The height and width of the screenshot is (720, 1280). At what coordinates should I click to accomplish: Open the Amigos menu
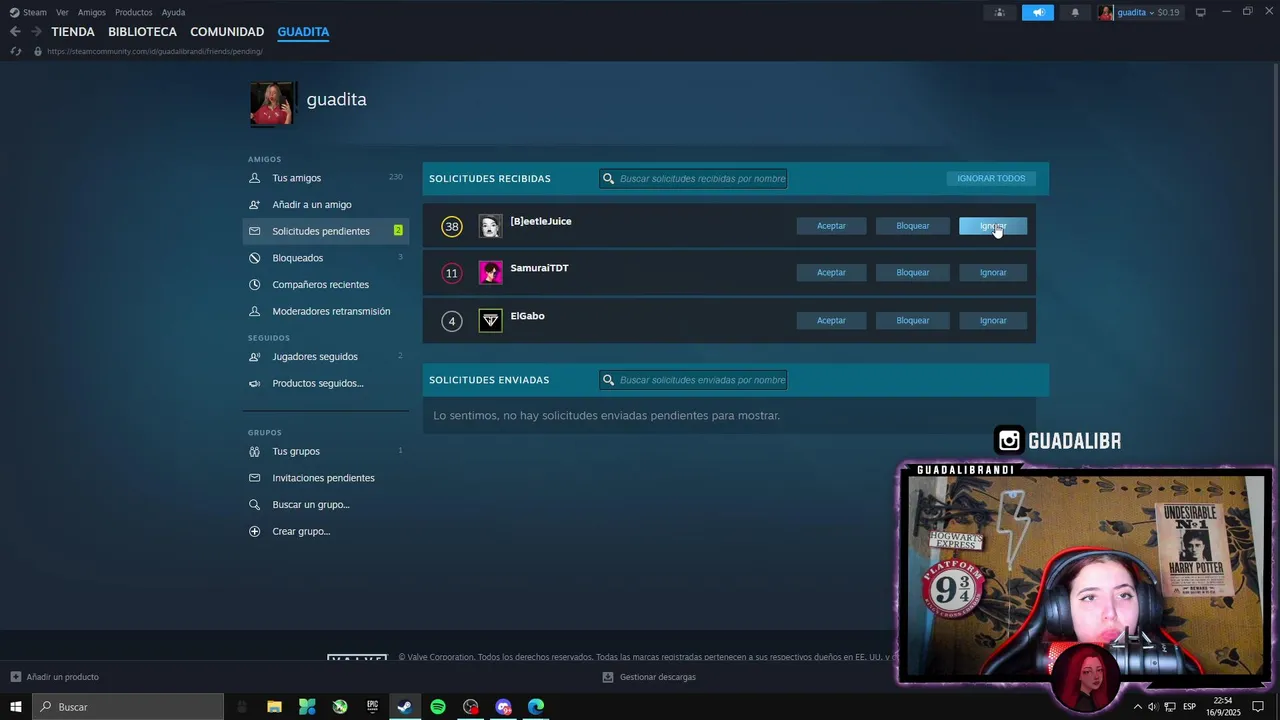92,12
